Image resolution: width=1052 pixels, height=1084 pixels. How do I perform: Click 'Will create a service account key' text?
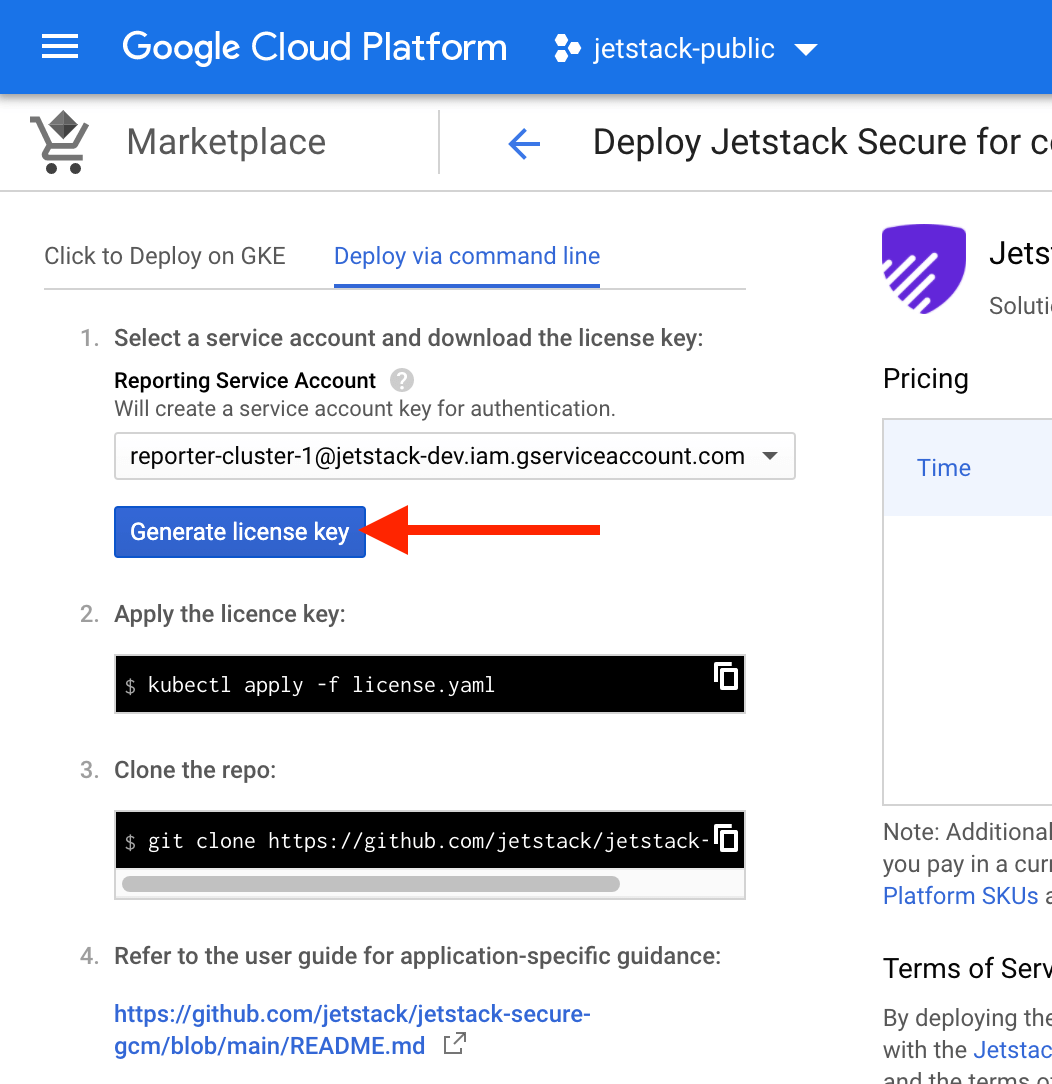[x=364, y=409]
